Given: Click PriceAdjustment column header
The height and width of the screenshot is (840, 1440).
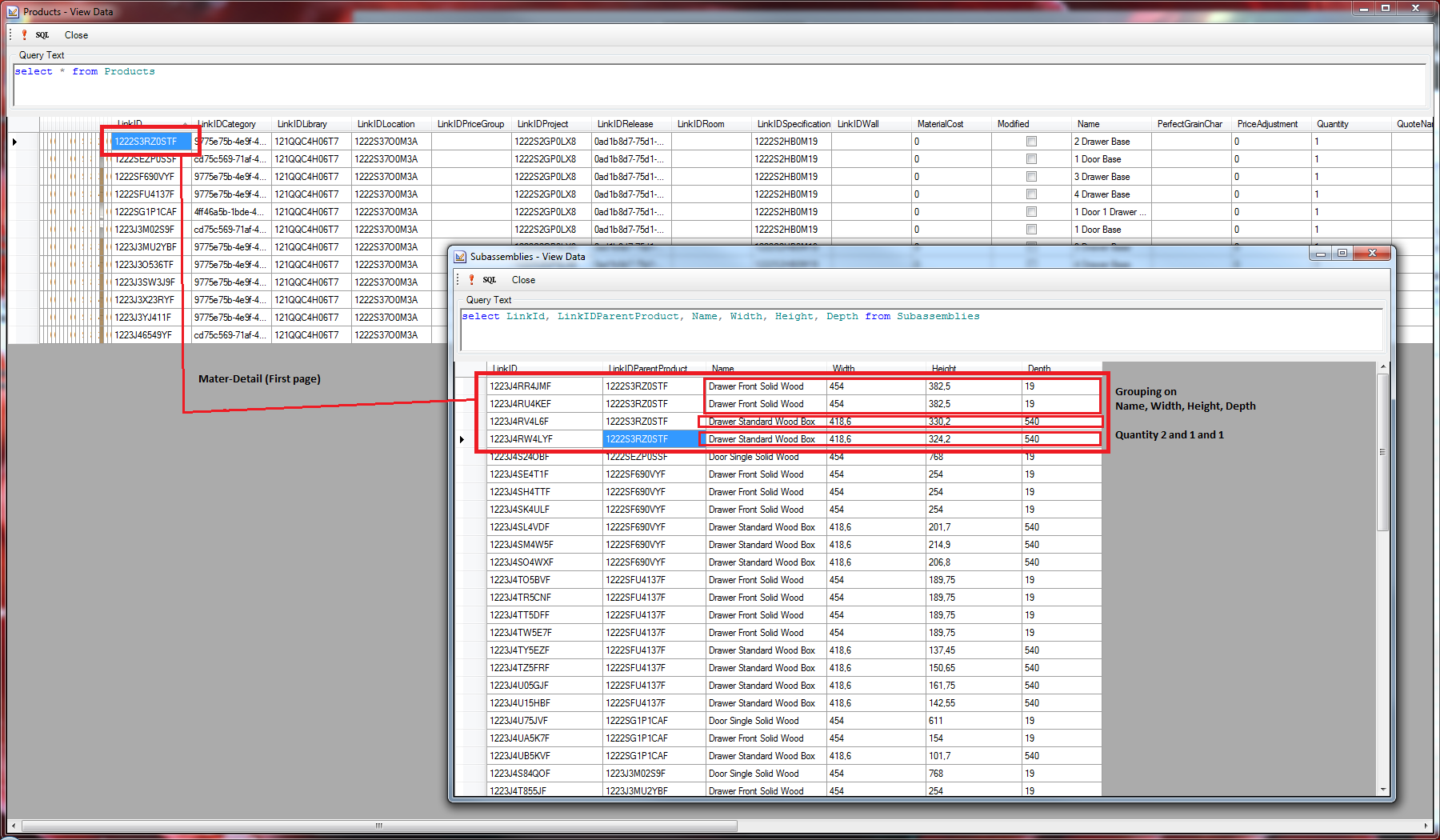Looking at the screenshot, I should [1271, 124].
